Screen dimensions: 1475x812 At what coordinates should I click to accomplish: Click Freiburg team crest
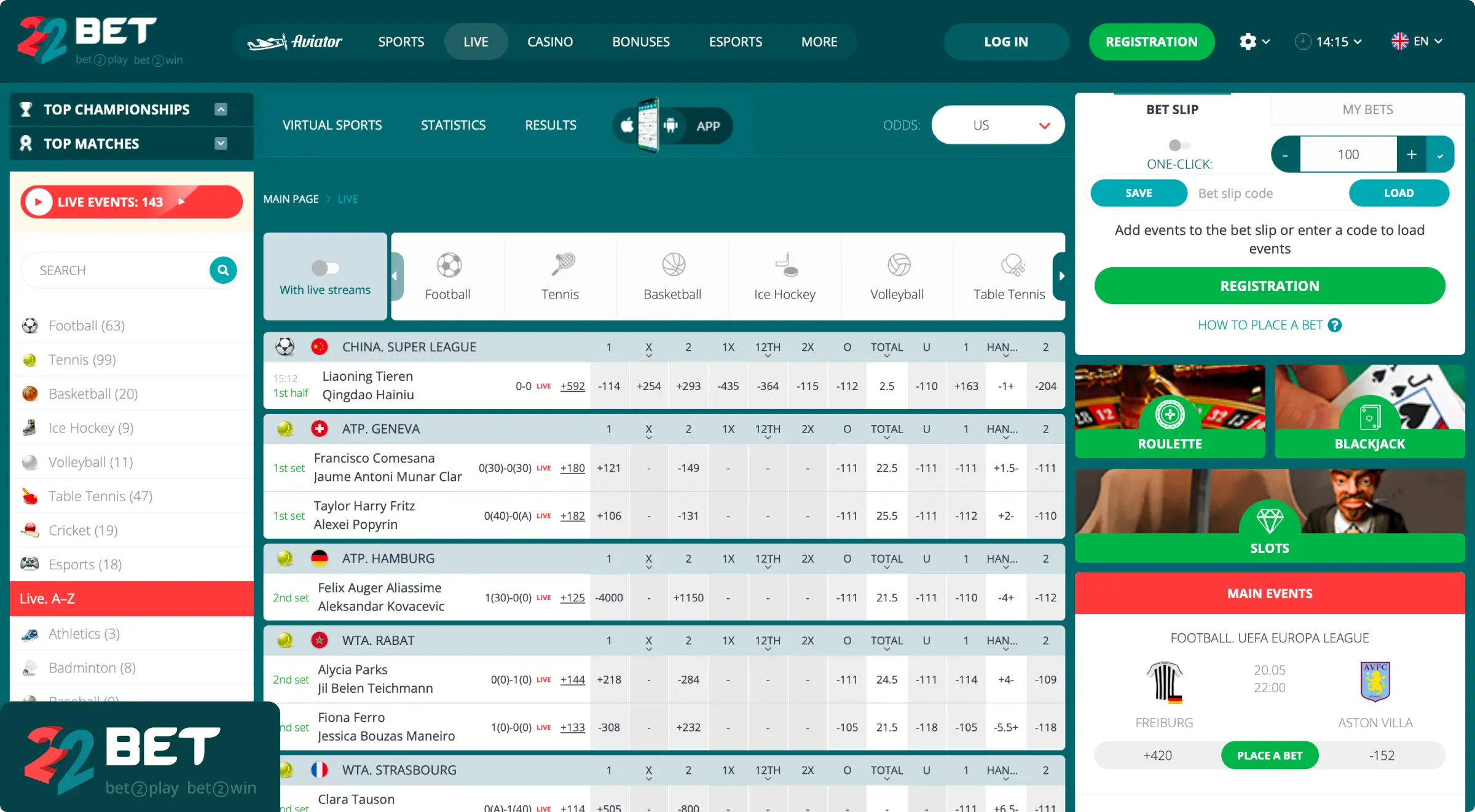click(x=1165, y=682)
